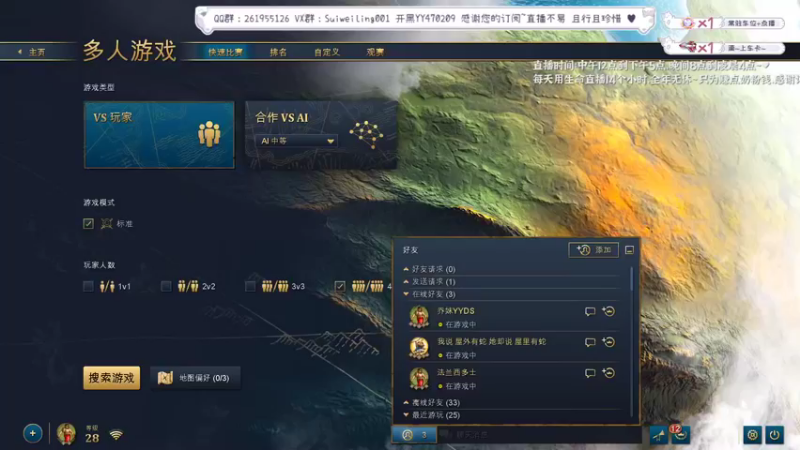Open 地图偏好 (0/3) map preferences
The width and height of the screenshot is (800, 450).
pos(195,378)
